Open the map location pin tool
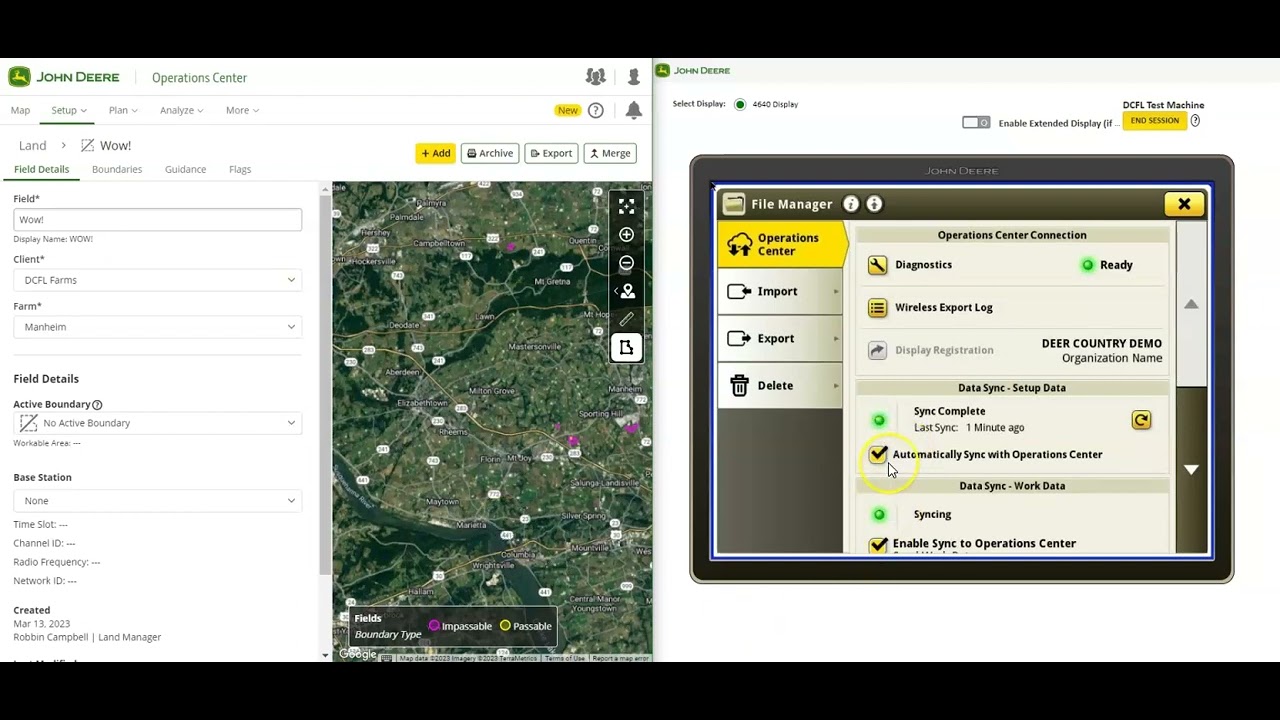 point(626,291)
